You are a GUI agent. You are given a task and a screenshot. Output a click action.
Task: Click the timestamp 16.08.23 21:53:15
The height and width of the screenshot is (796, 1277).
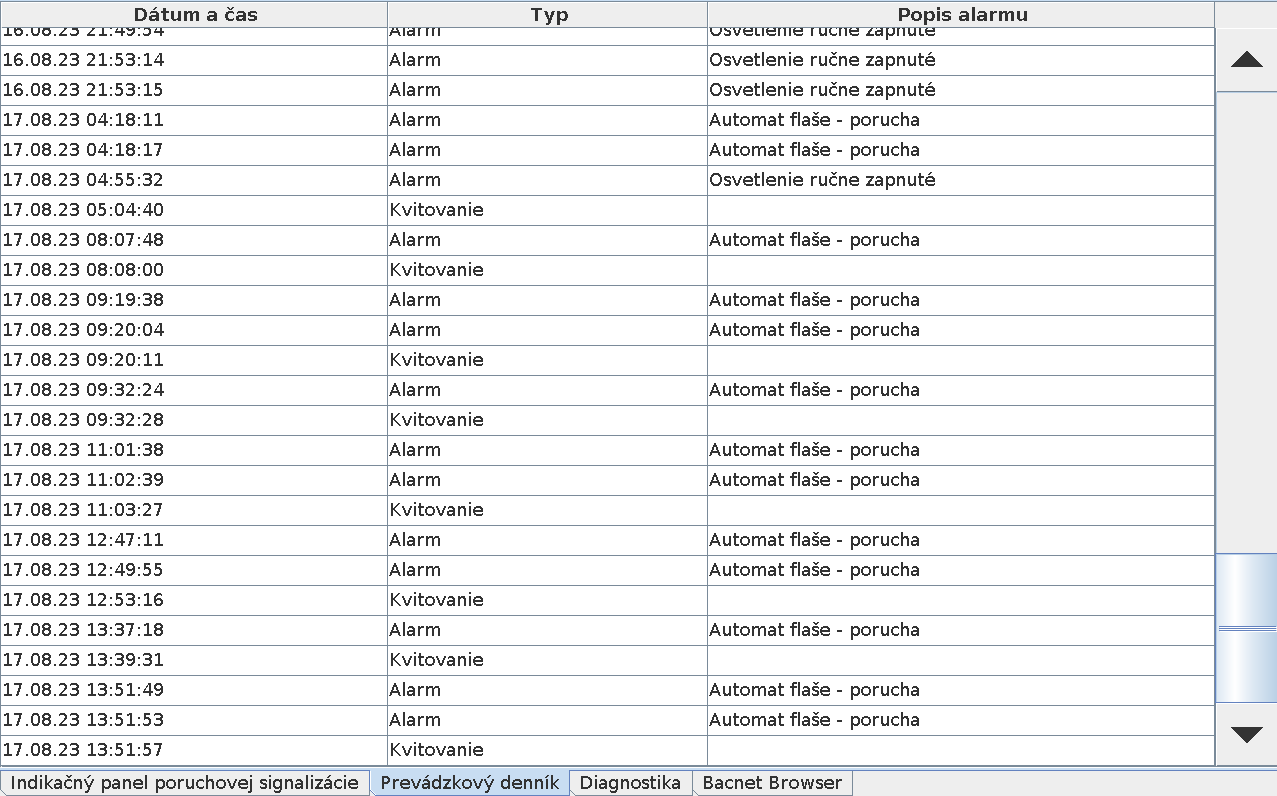(83, 90)
